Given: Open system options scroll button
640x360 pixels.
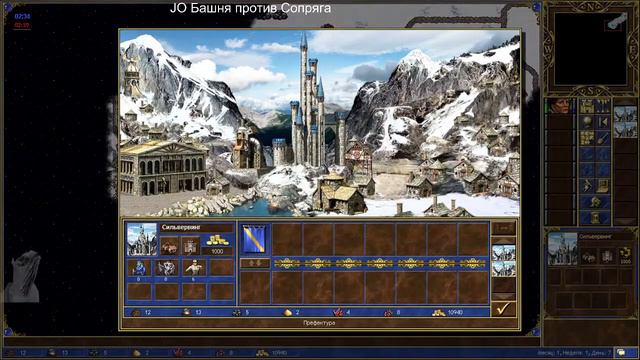Looking at the screenshot, I should click(x=602, y=186).
